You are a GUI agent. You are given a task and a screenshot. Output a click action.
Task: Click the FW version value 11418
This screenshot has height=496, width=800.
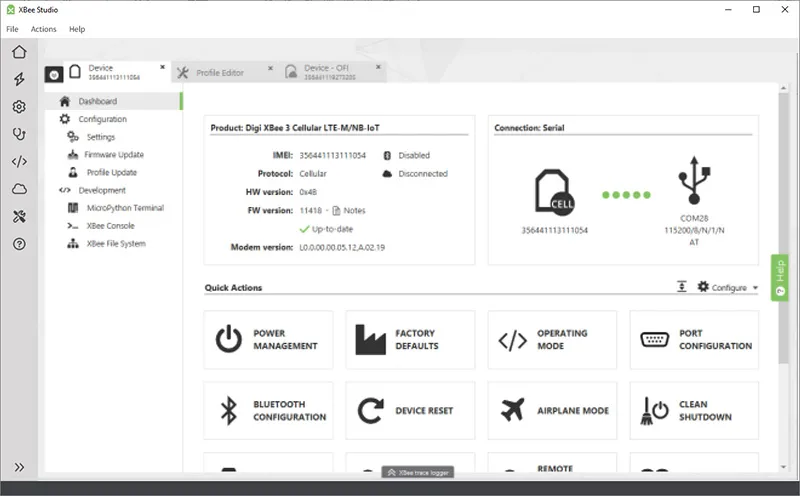[311, 210]
